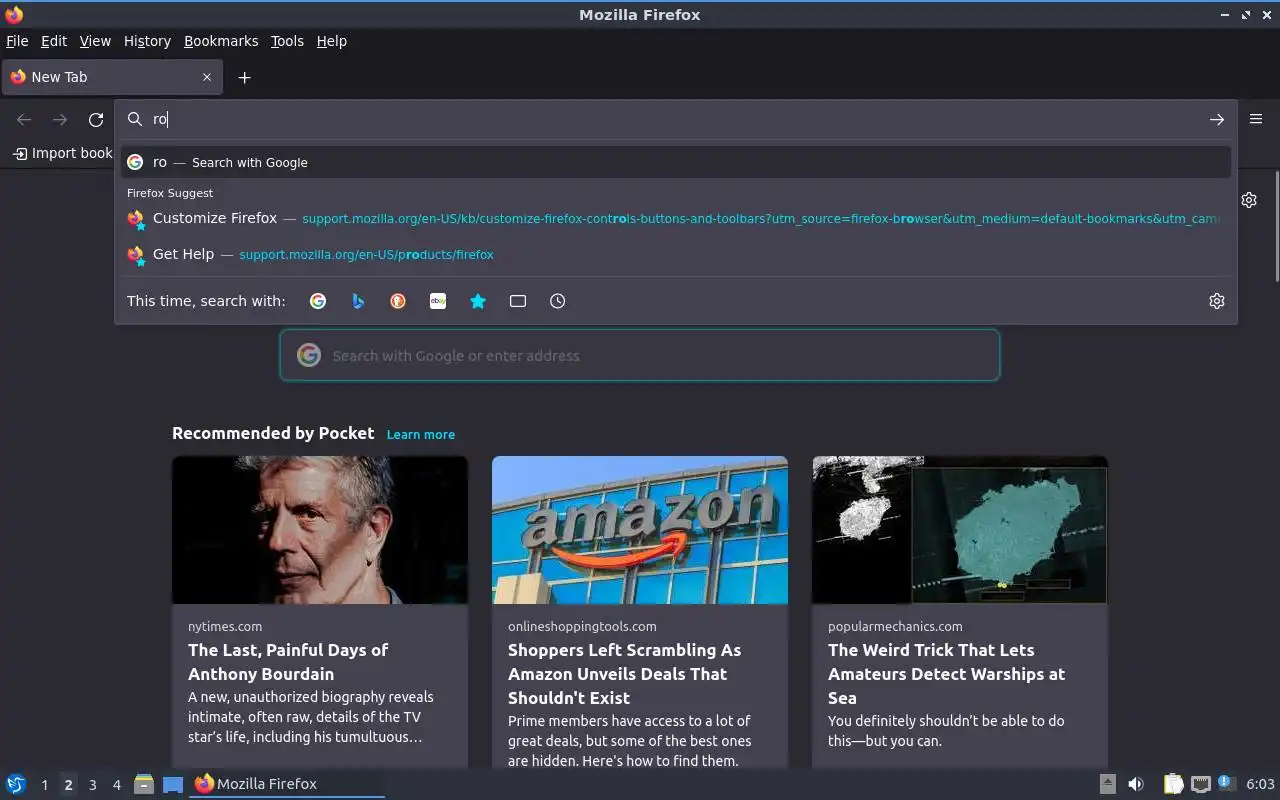Screen dimensions: 1280x800
Task: Click the eject/removable media tray icon
Action: 1108,784
